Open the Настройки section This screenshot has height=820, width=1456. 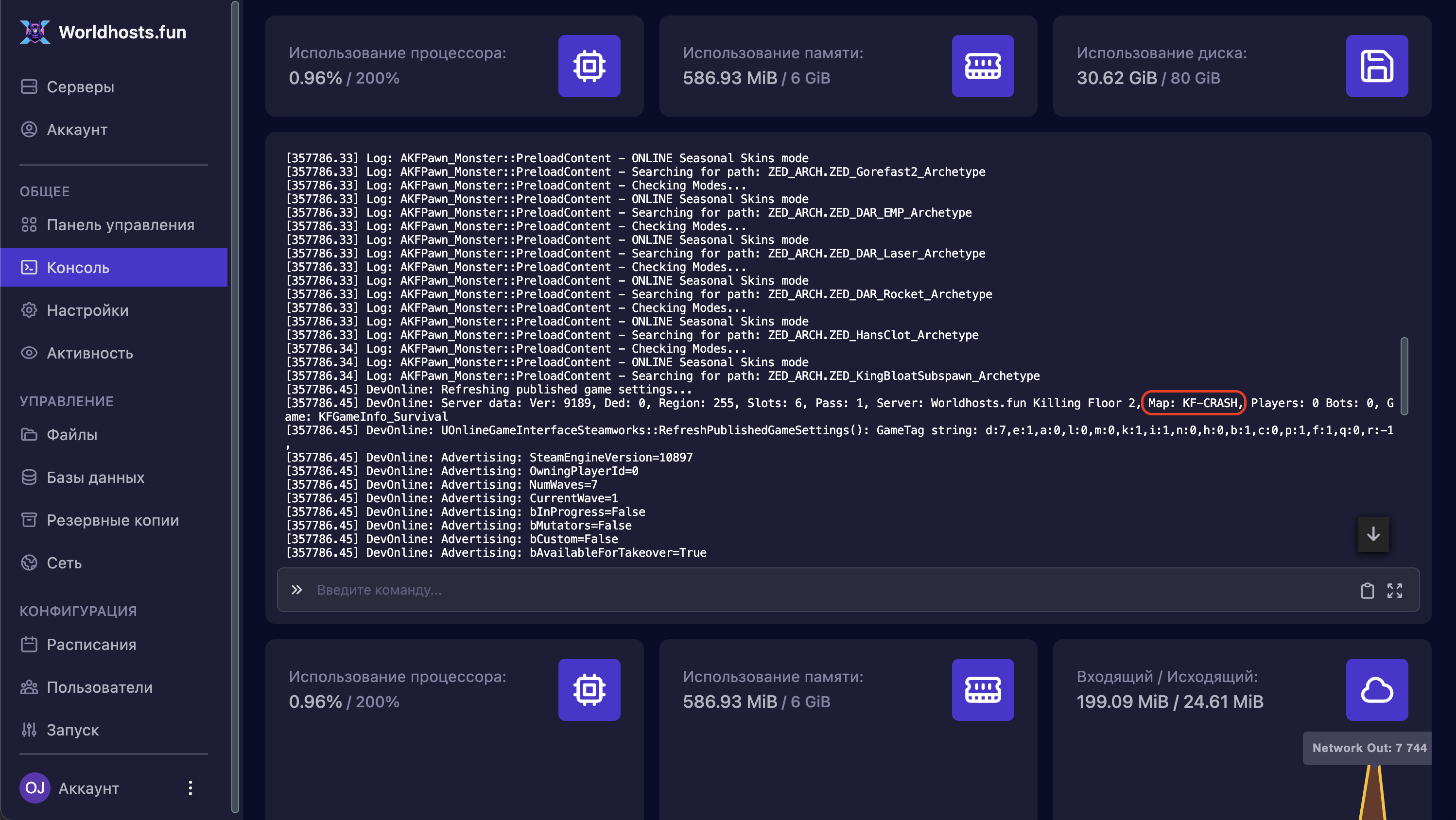[87, 310]
